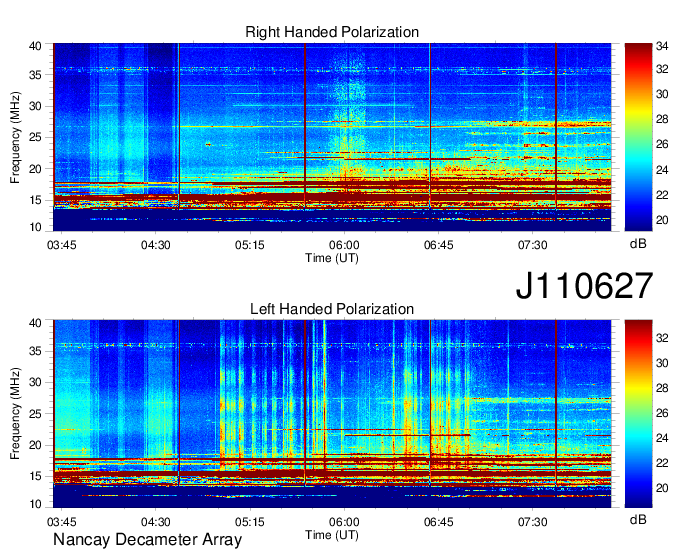The width and height of the screenshot is (680, 552).
Task: Click the 03:45 time tick of Right Handed plot
Action: tap(61, 245)
